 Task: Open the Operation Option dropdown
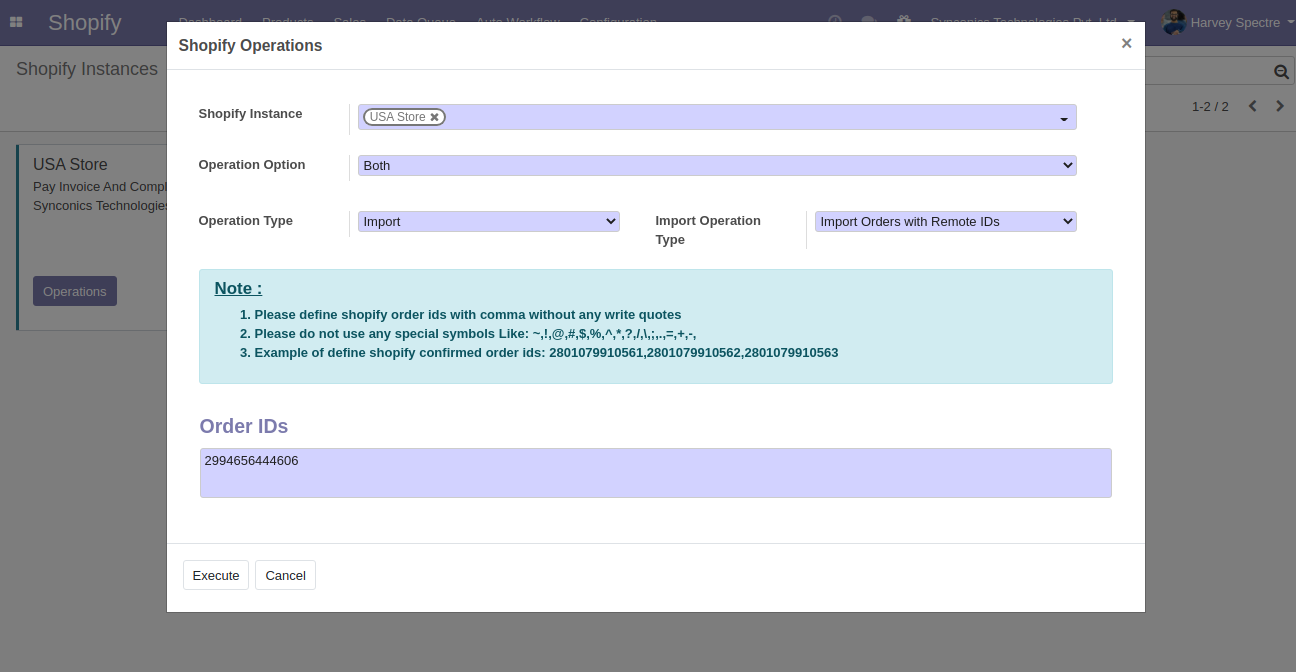[717, 166]
